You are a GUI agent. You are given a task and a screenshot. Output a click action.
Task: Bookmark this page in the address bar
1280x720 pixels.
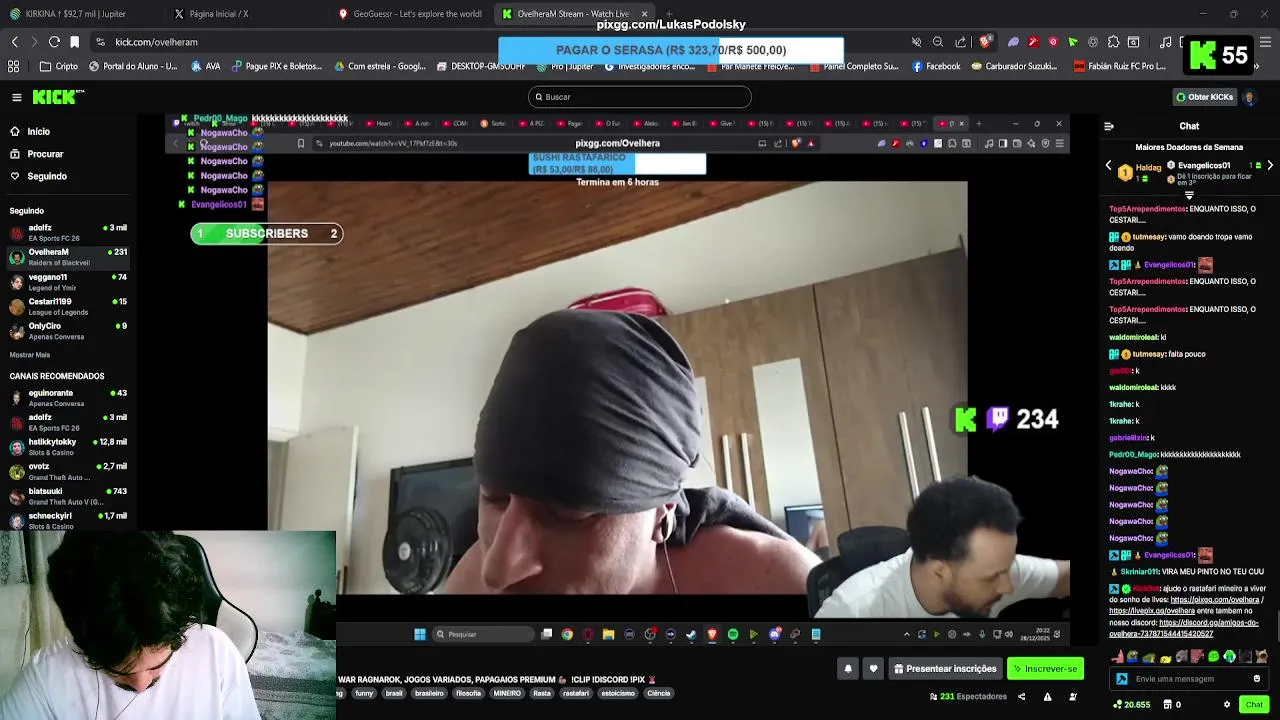[x=74, y=42]
